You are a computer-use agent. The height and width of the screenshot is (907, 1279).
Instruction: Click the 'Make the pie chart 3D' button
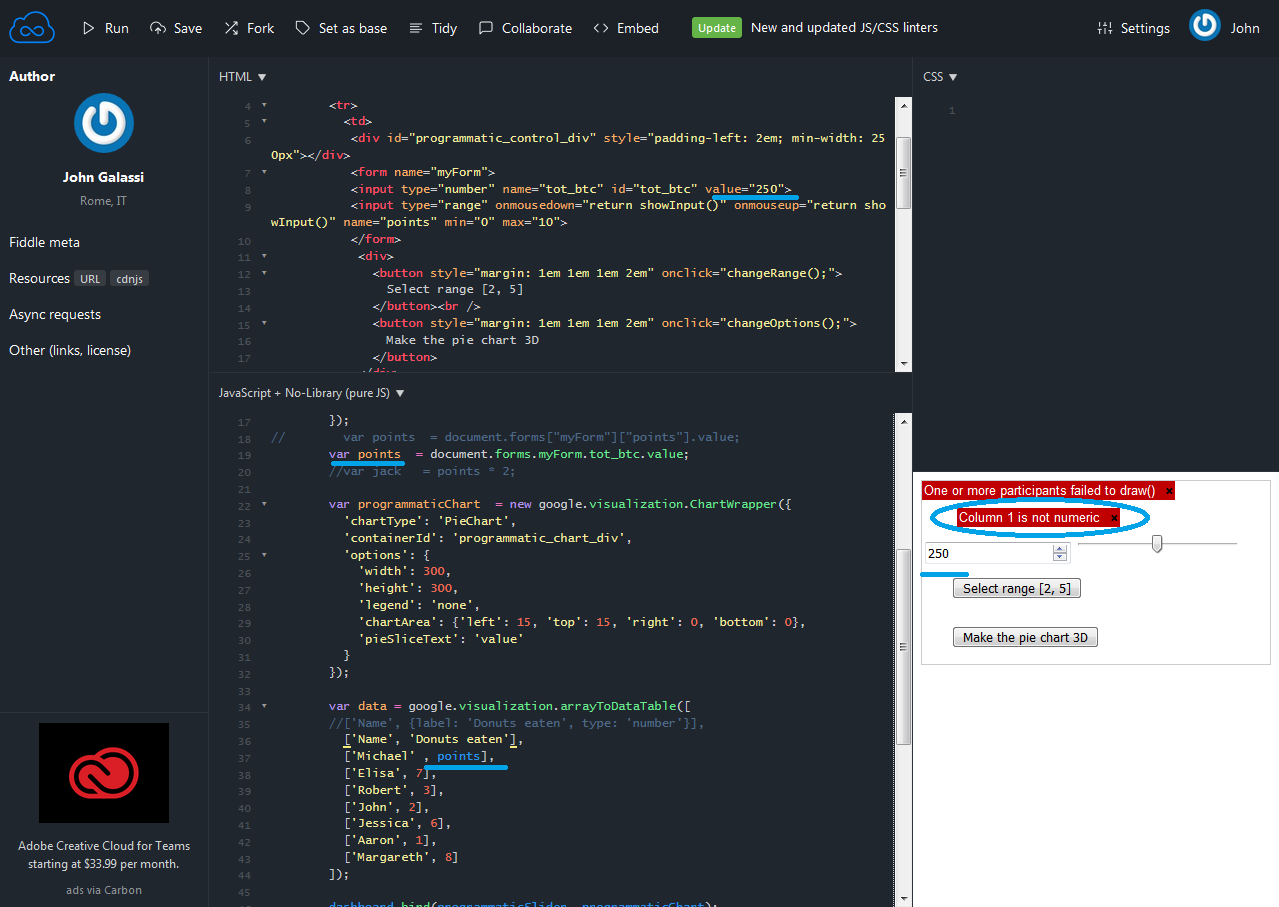click(1025, 637)
